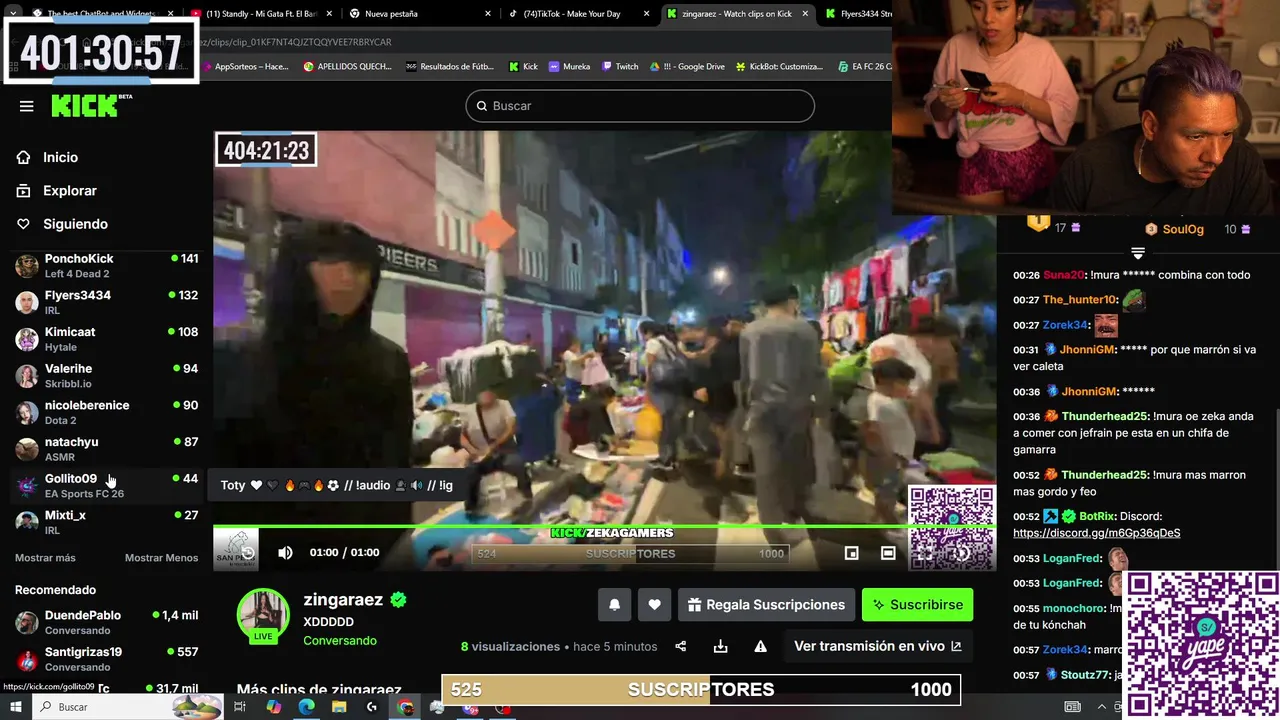1280x720 pixels.
Task: Open Task View on taskbar
Action: point(240,707)
